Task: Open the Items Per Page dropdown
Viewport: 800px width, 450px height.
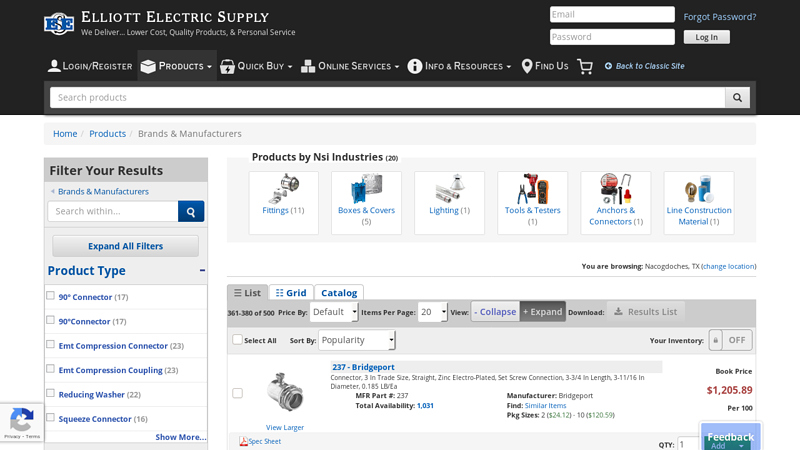Action: 432,312
